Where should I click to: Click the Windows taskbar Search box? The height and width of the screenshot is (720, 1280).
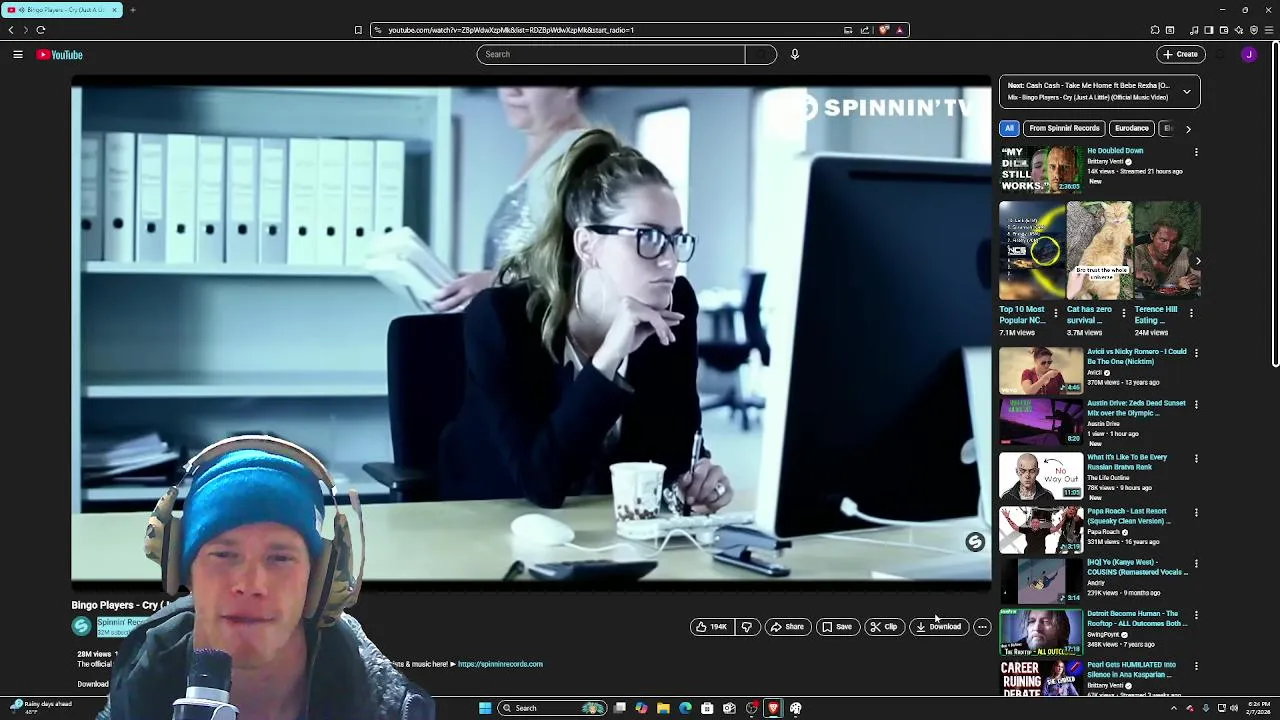552,708
